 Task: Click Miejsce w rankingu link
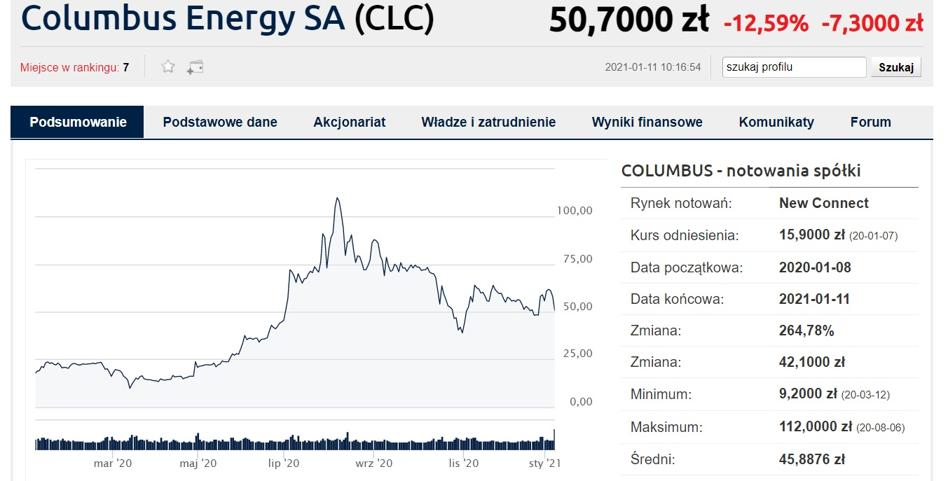coord(70,68)
